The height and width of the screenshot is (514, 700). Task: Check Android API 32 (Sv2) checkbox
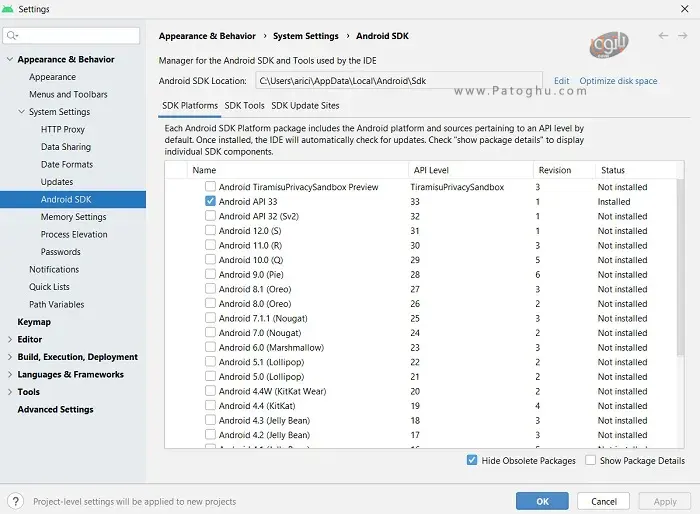click(210, 216)
